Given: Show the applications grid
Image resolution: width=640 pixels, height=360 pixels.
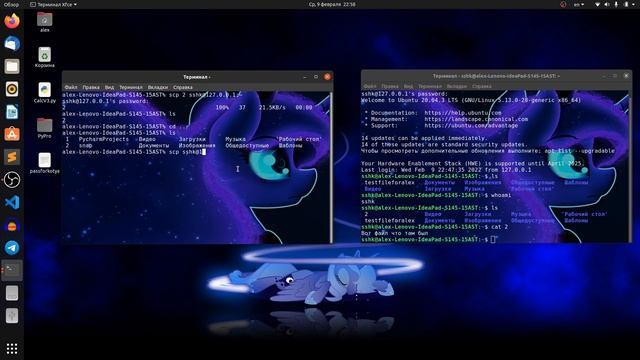Looking at the screenshot, I should 12,348.
